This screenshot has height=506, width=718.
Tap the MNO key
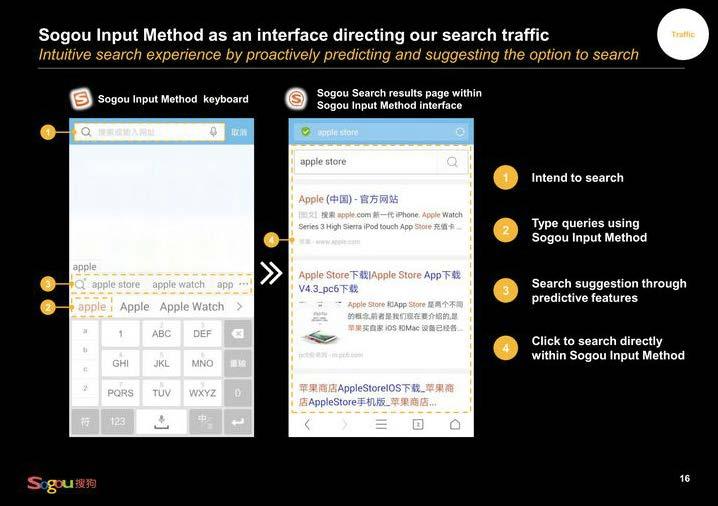(202, 363)
